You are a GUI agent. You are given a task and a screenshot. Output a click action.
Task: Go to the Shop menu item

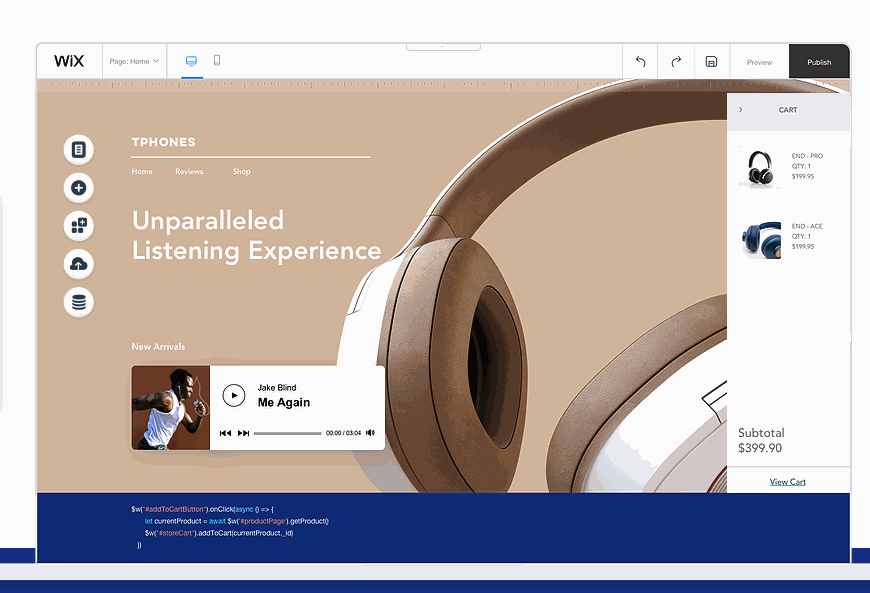[241, 171]
